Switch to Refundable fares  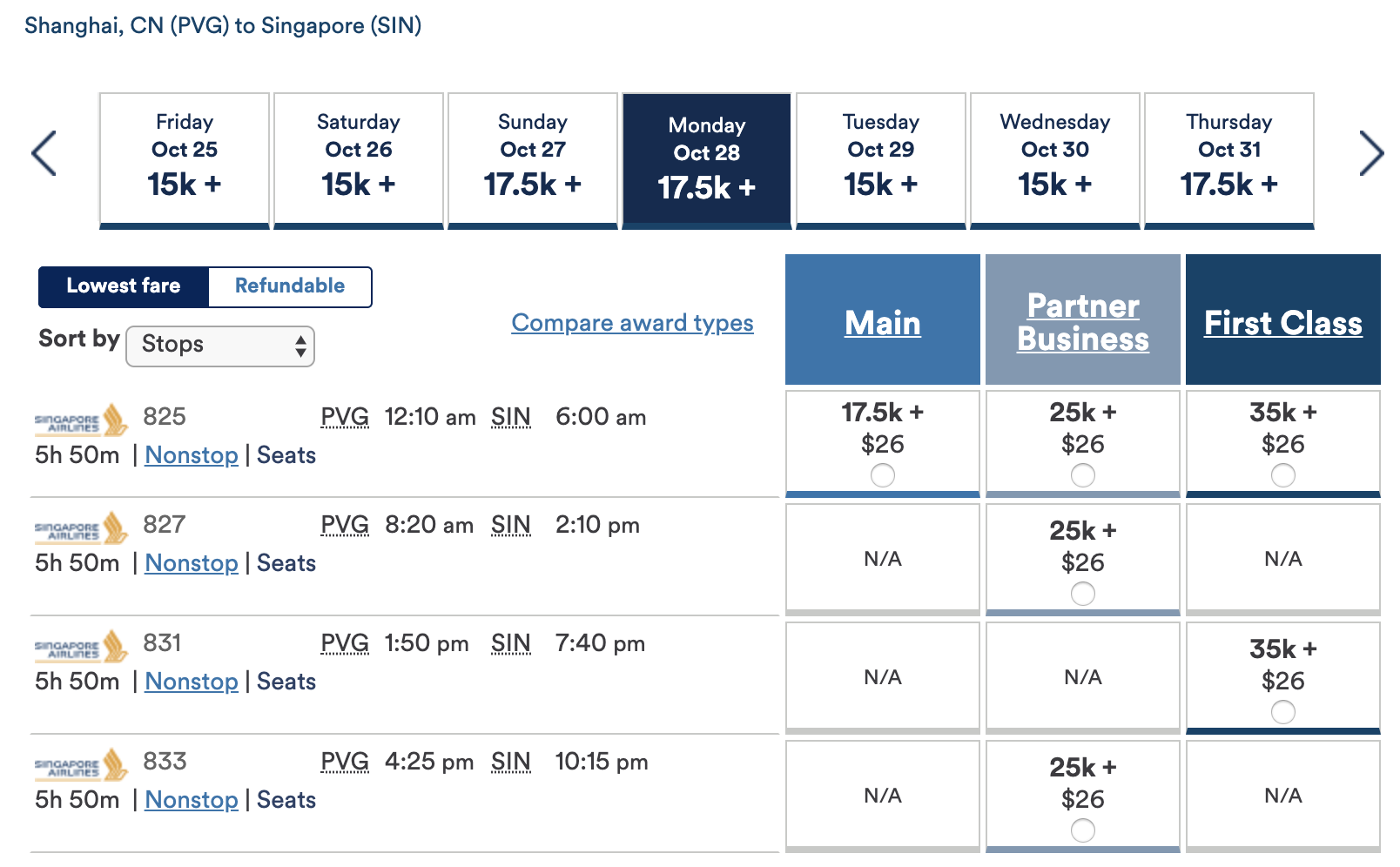tap(290, 286)
